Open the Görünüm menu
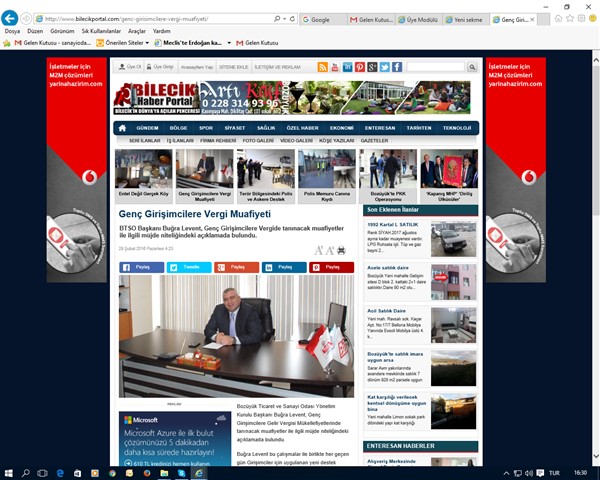 [62, 31]
